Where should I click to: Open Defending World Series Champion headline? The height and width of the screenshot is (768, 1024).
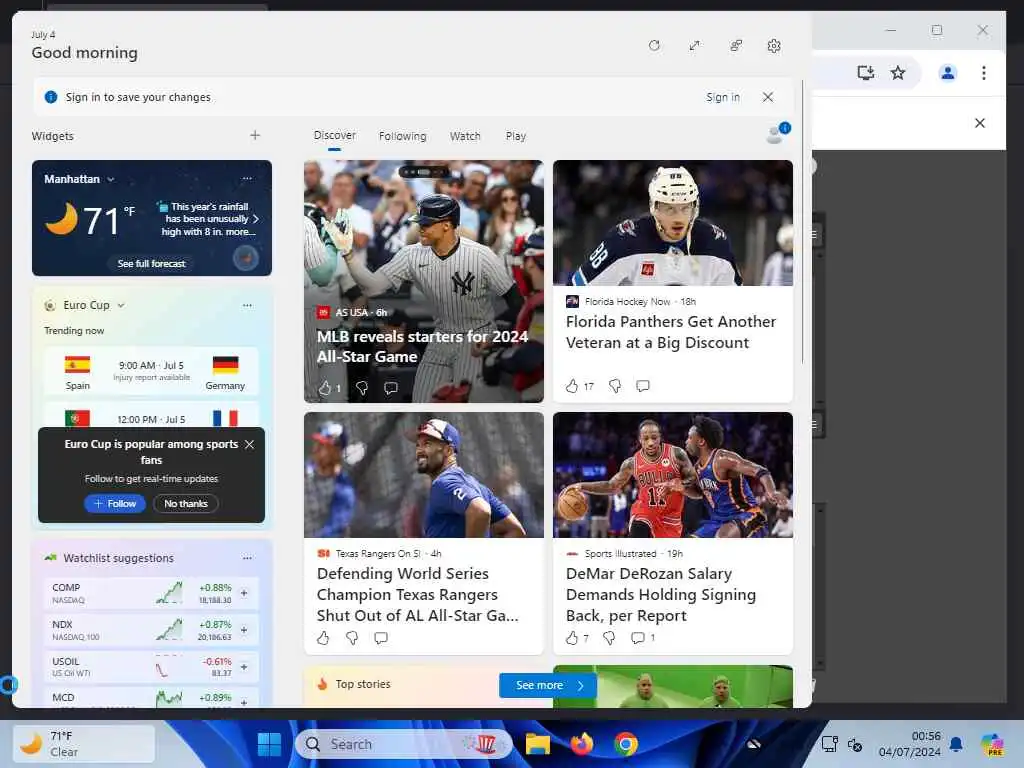pos(418,594)
